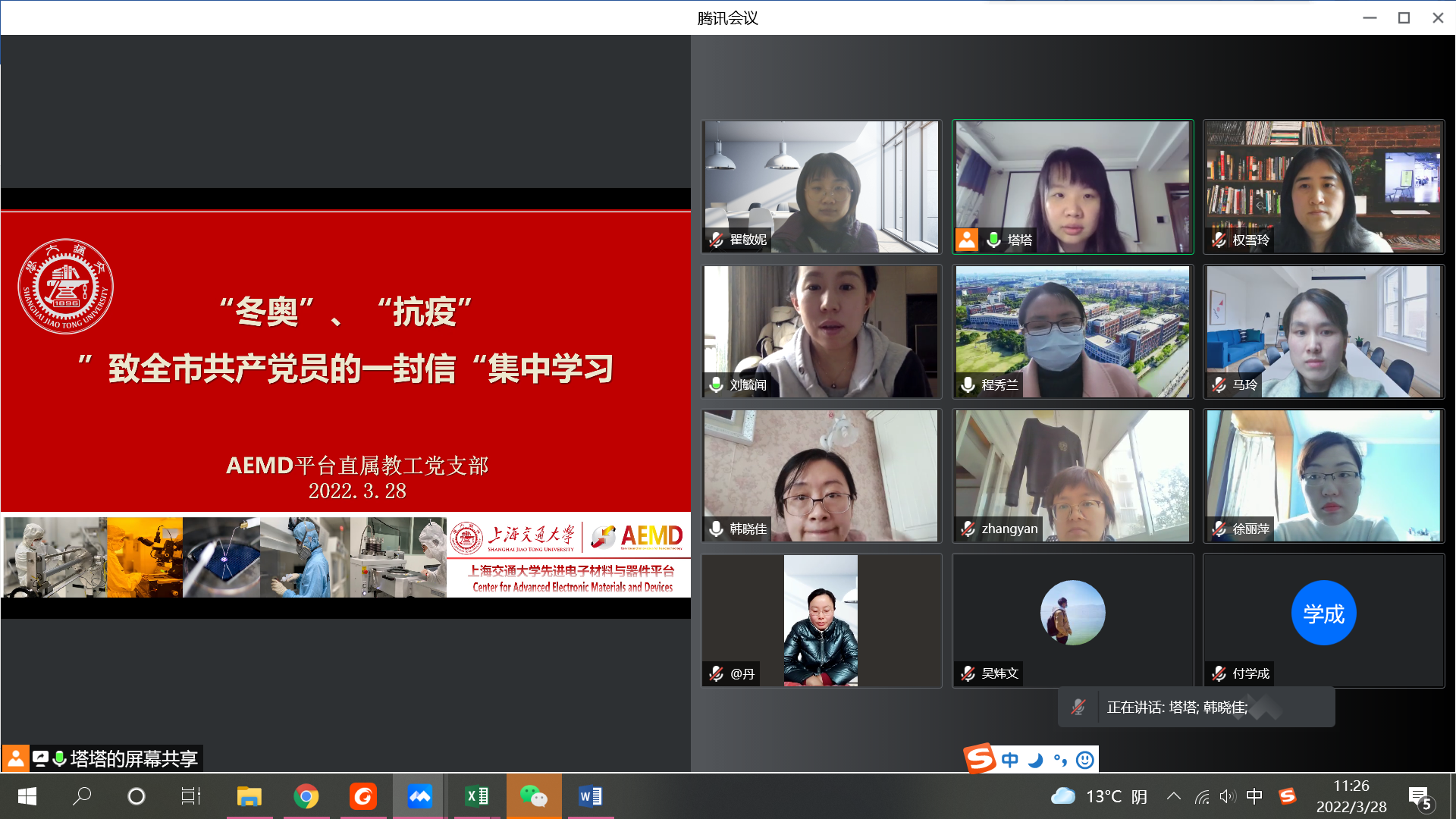Expand hidden icons in the system tray

(x=1174, y=796)
